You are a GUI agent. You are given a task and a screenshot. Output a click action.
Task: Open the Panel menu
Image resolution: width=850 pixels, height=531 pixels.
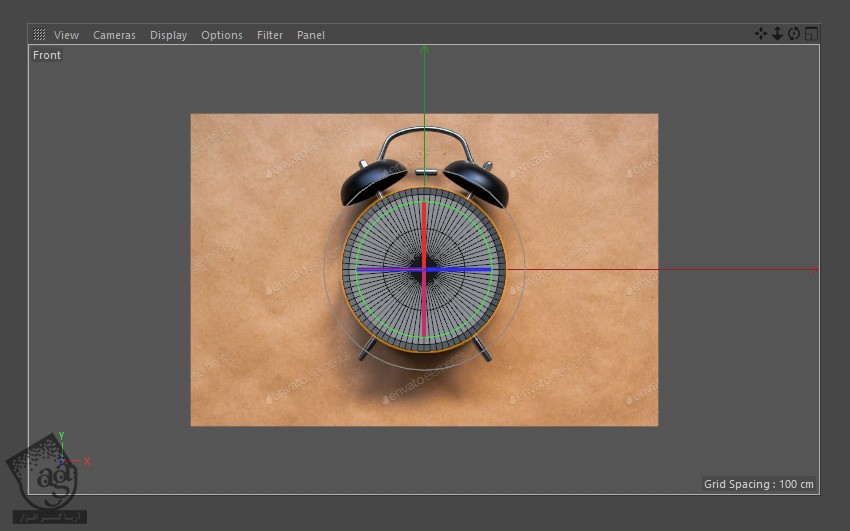(x=311, y=35)
